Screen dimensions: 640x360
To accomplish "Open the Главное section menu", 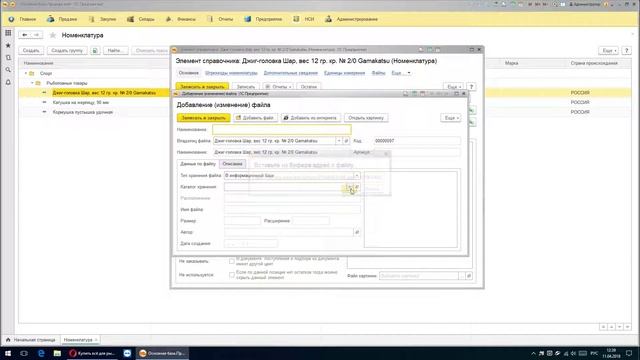I will (x=23, y=19).
